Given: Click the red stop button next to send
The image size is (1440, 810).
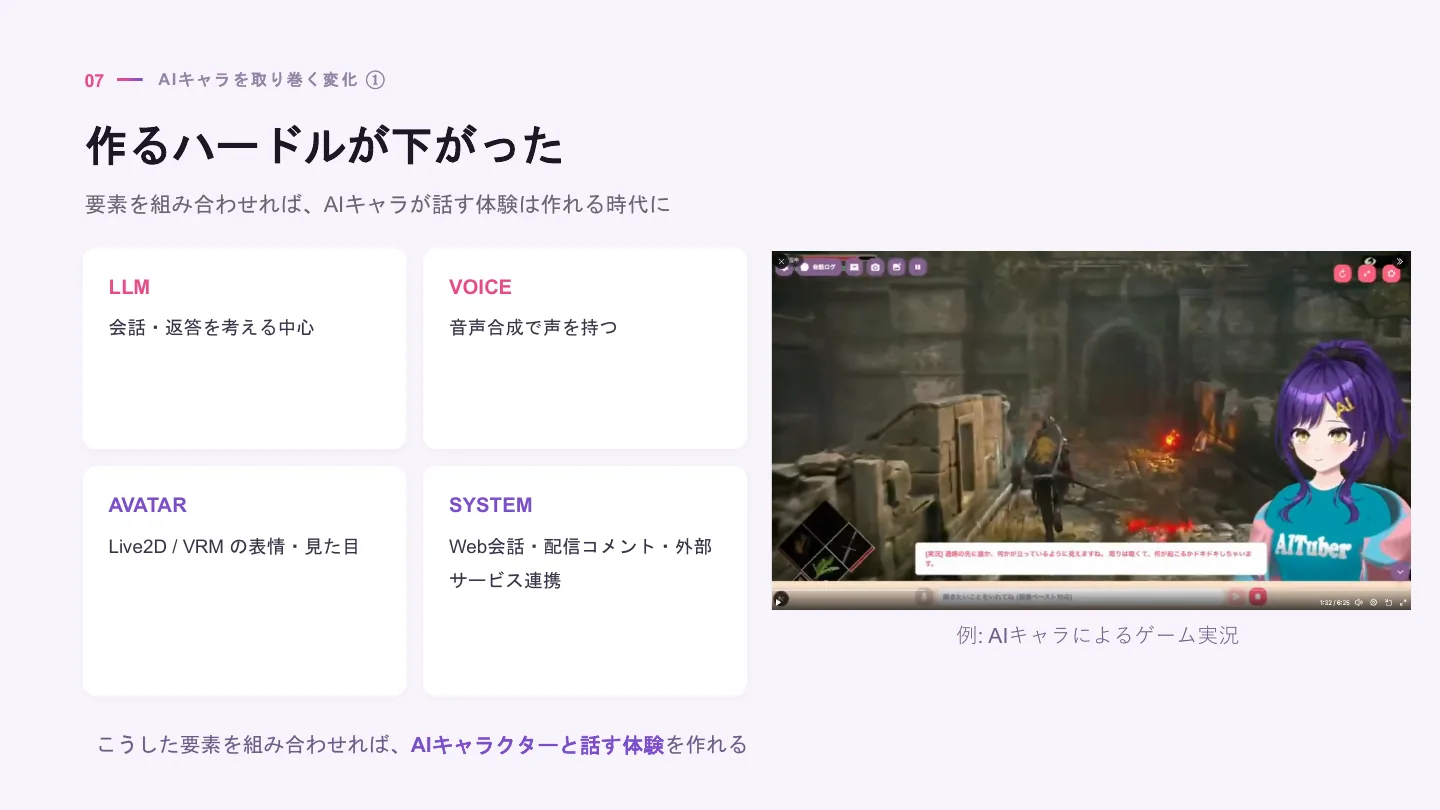Looking at the screenshot, I should tap(1258, 597).
